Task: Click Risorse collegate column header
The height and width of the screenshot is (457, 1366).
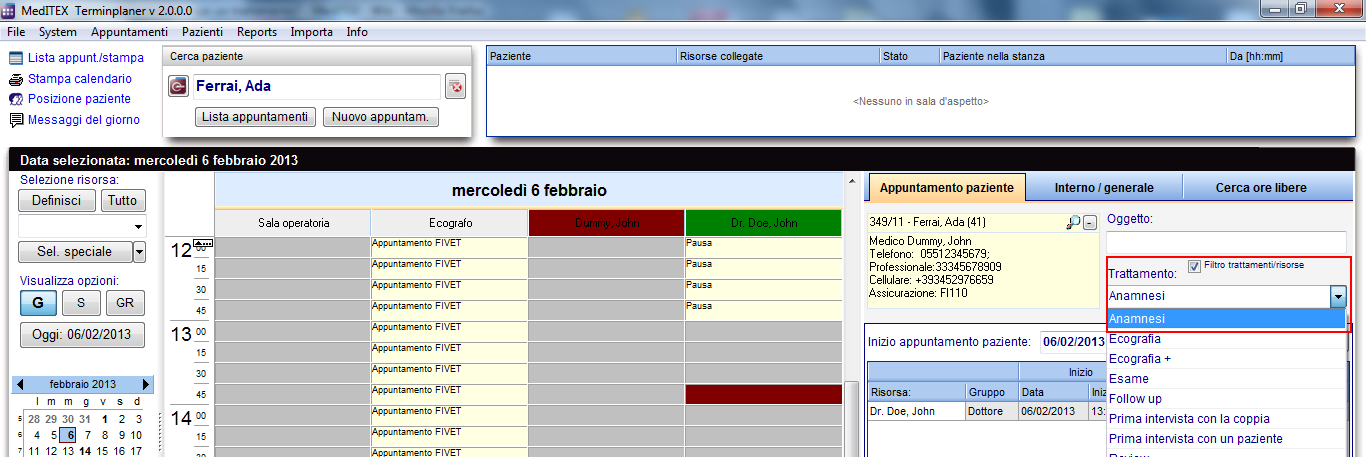Action: (777, 56)
